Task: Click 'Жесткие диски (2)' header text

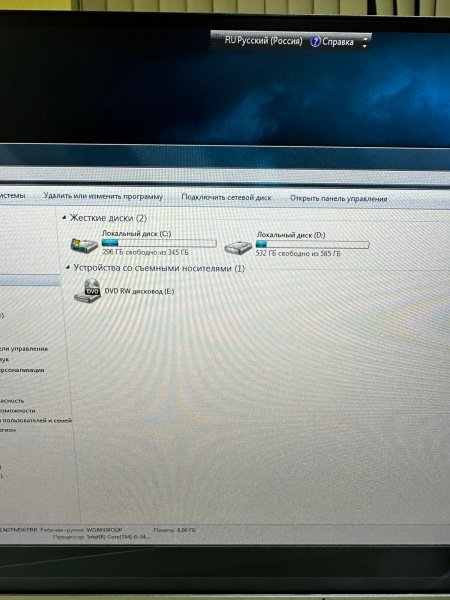Action: tap(108, 218)
